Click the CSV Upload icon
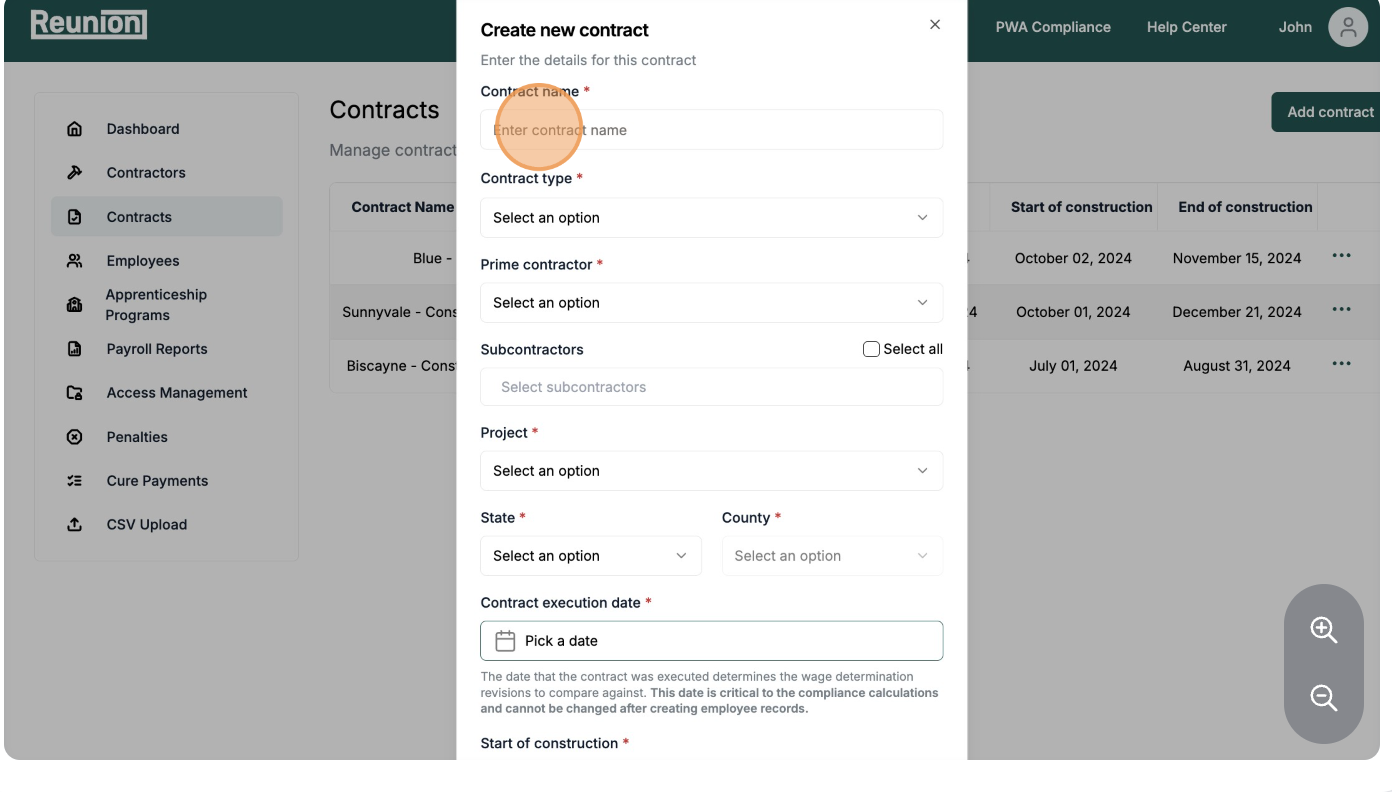This screenshot has height=792, width=1392. [74, 525]
